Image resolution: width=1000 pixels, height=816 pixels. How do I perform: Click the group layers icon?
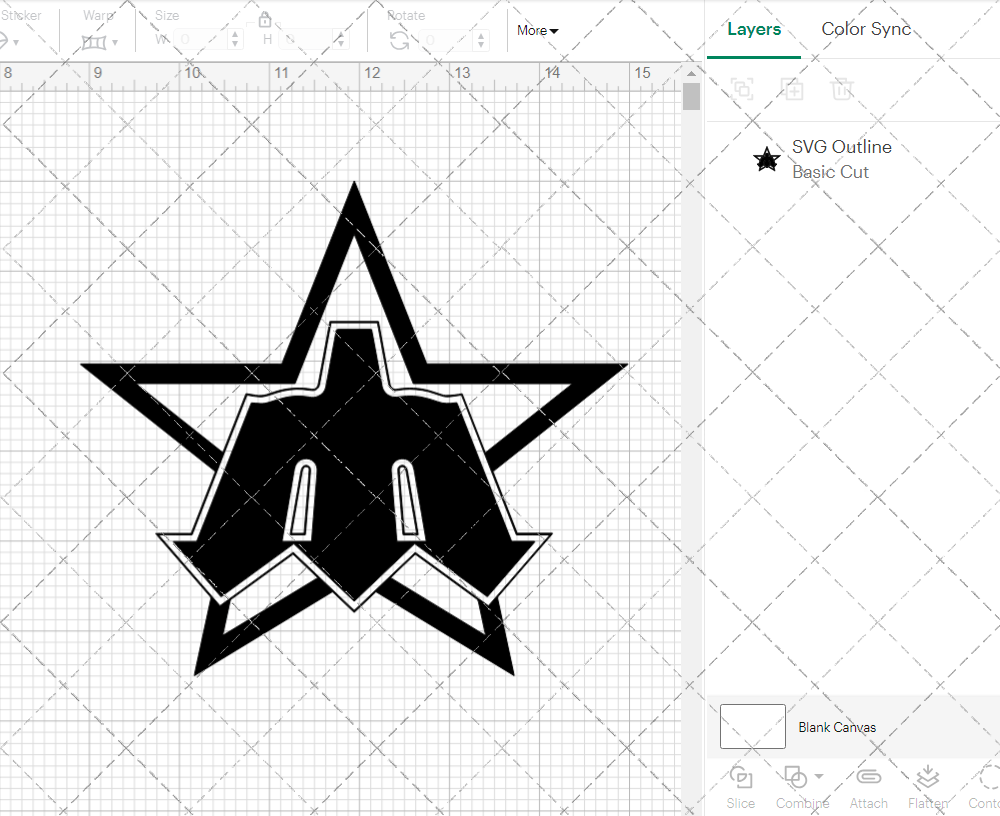tap(743, 89)
